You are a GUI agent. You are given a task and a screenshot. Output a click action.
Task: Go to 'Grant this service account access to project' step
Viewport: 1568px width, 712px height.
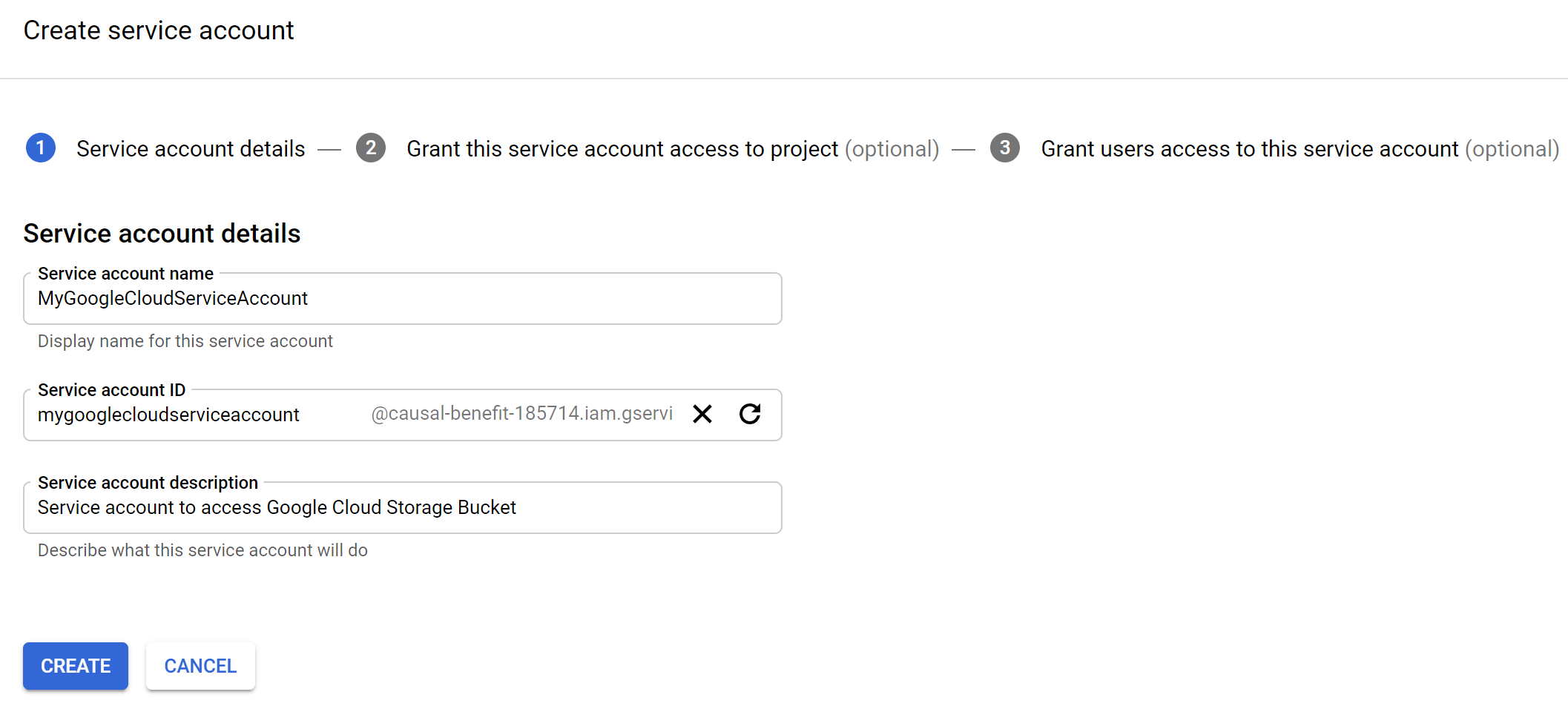coord(622,149)
